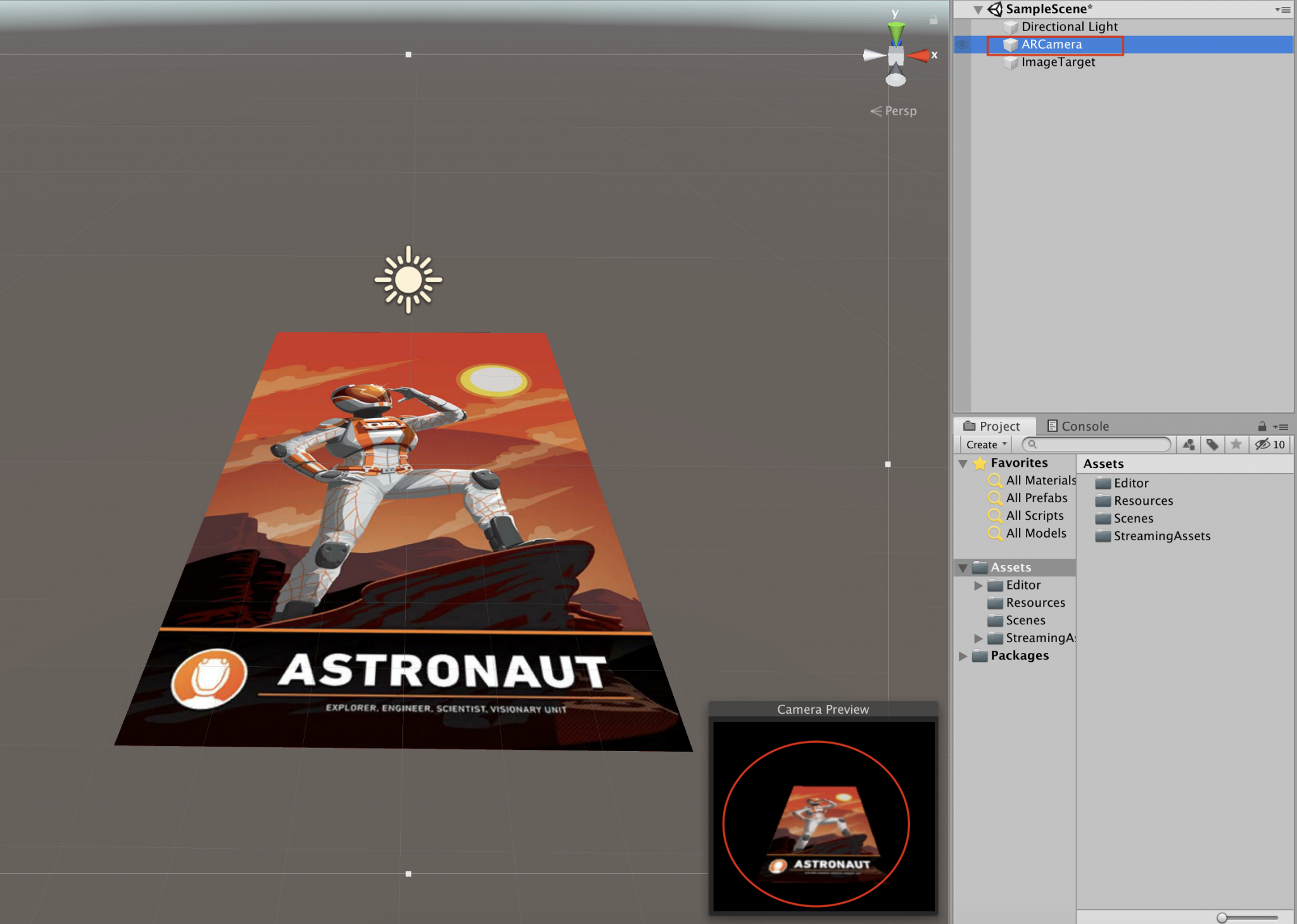Adjust the asset icon size slider
The height and width of the screenshot is (924, 1297).
1222,918
